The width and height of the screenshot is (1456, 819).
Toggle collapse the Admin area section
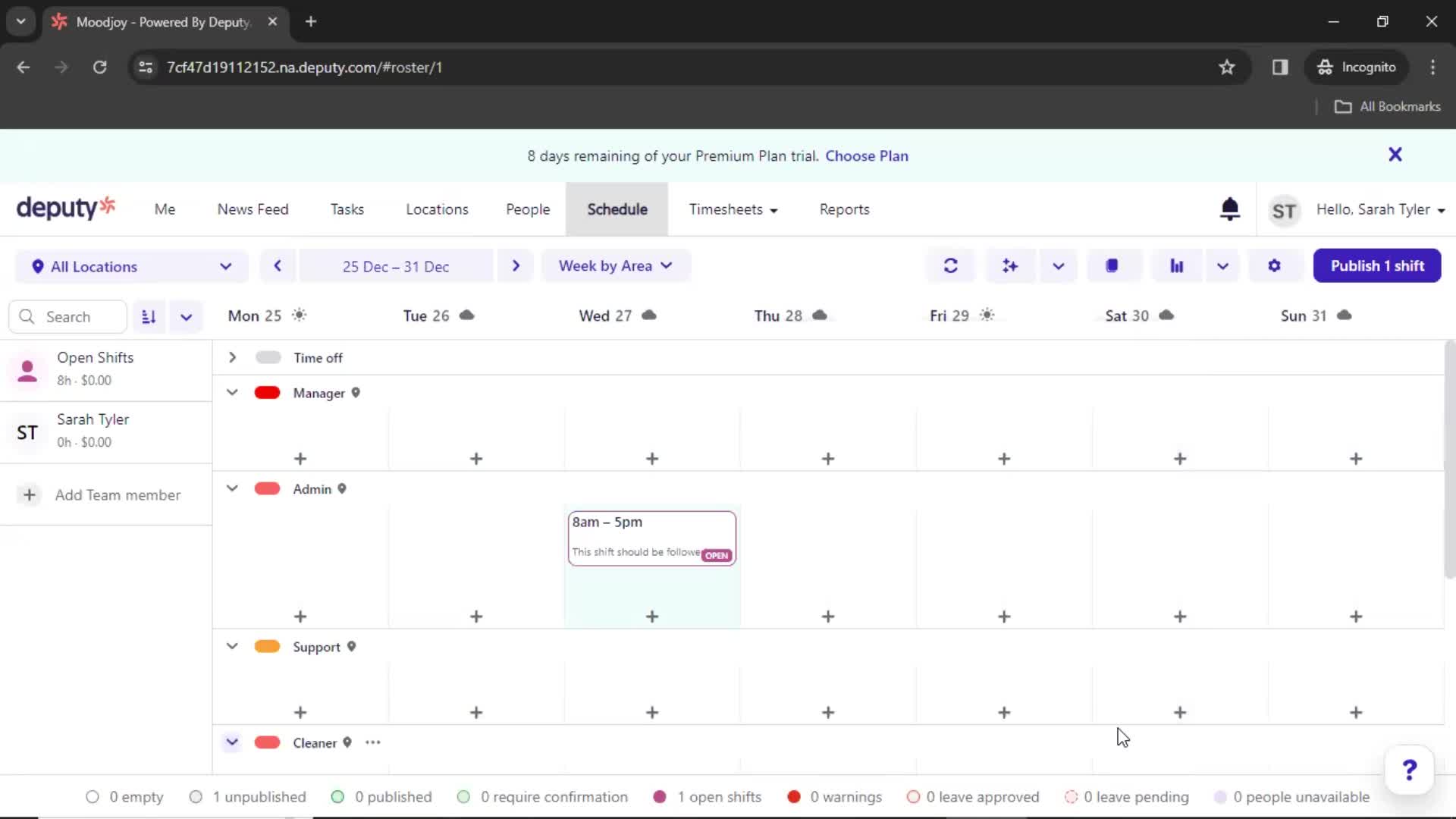click(231, 489)
